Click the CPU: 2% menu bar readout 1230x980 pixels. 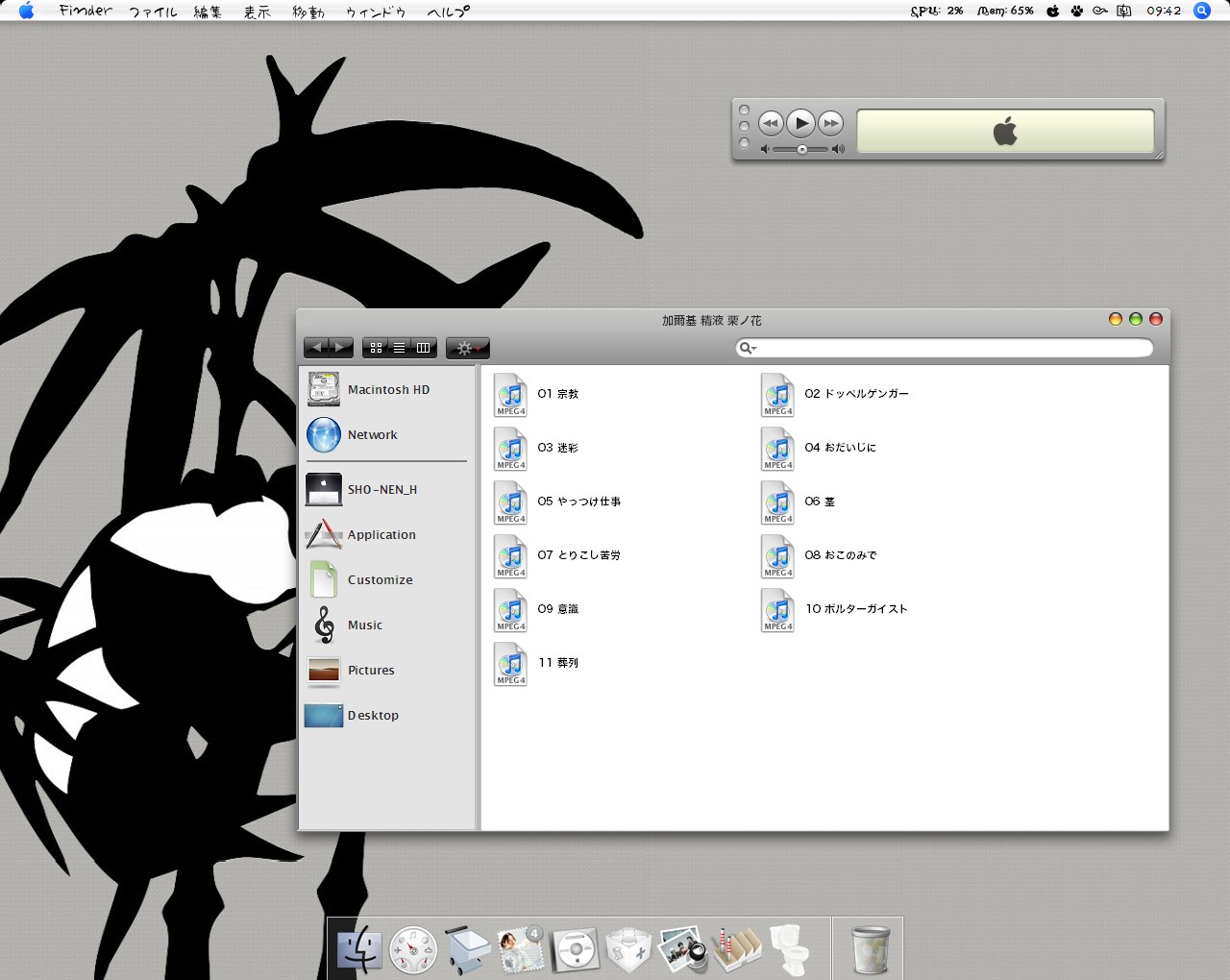937,11
